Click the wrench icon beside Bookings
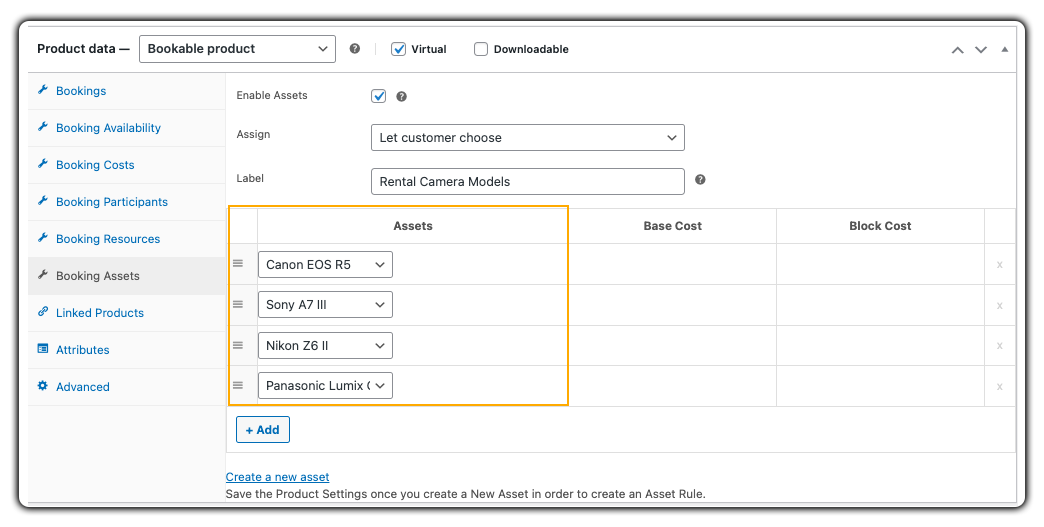1044x527 pixels. click(x=43, y=90)
